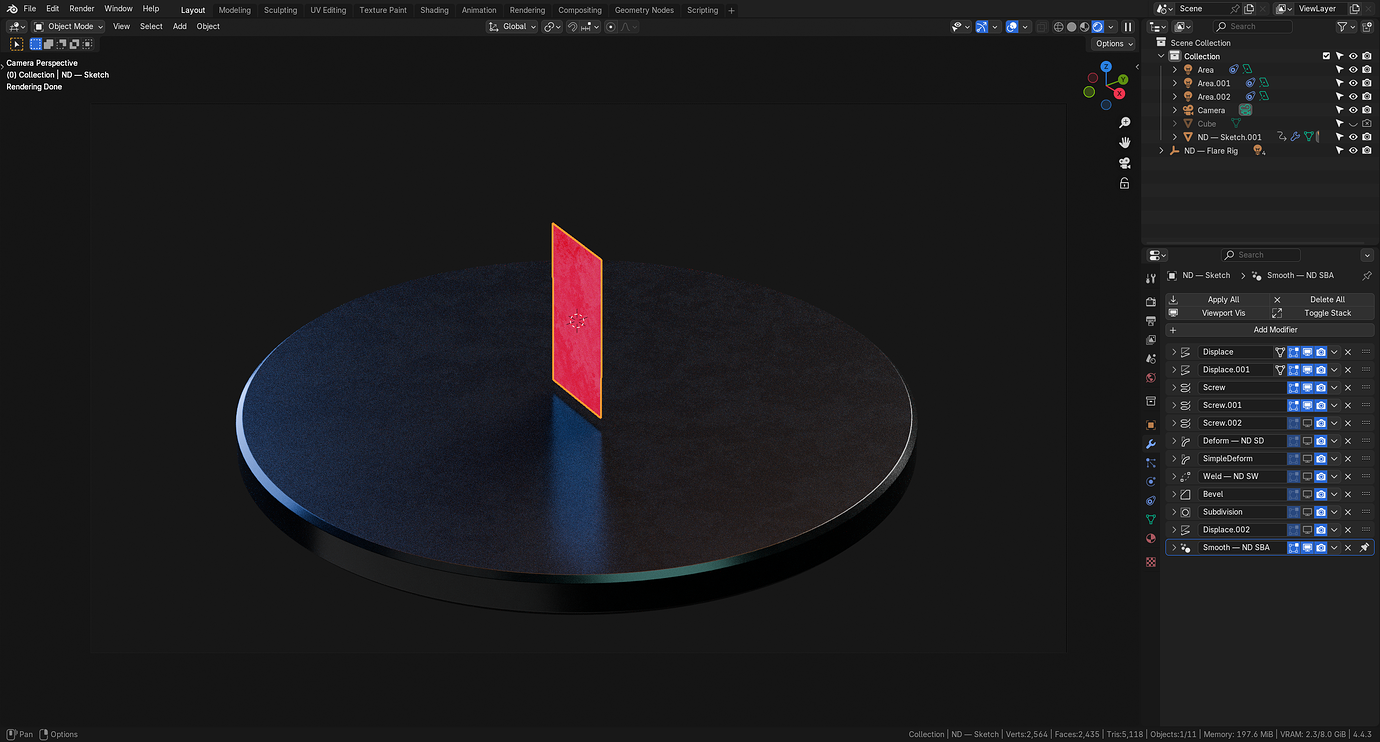The height and width of the screenshot is (742, 1380).
Task: Open the Material properties tab icon
Action: pyautogui.click(x=1151, y=539)
